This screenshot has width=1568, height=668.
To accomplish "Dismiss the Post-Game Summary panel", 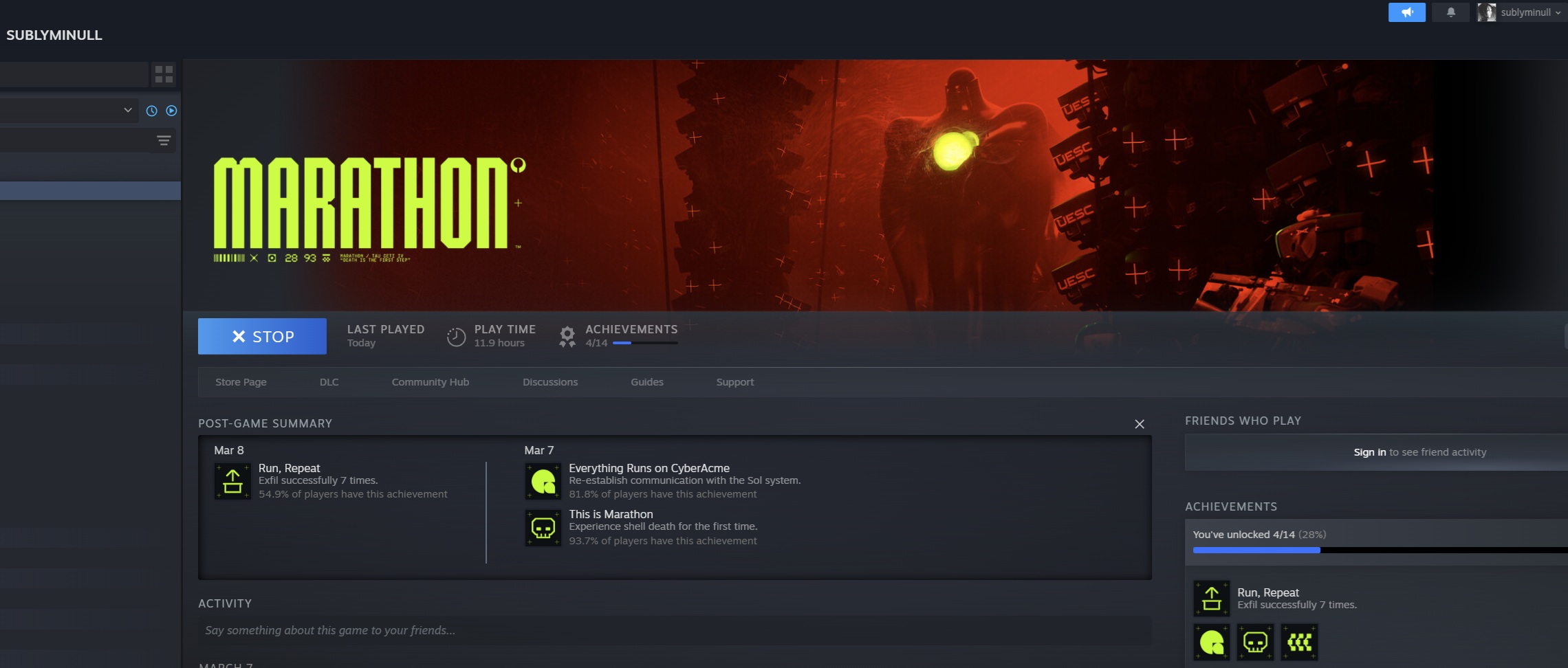I will click(x=1139, y=424).
